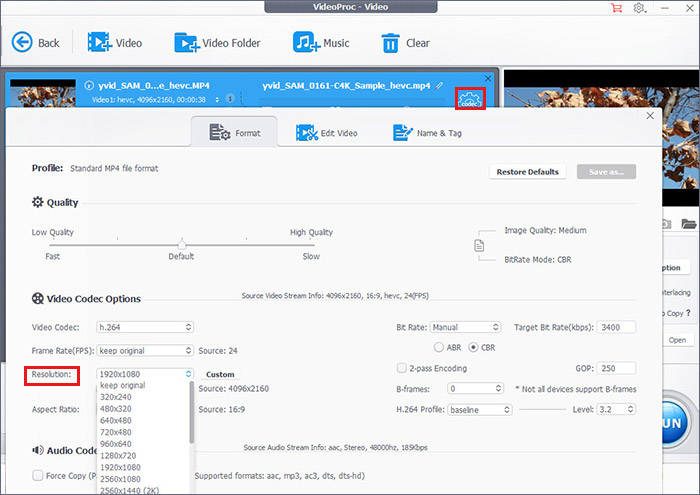Screen dimensions: 700x495
Task: Open the Video Codec h.264 dropdown
Action: (x=145, y=327)
